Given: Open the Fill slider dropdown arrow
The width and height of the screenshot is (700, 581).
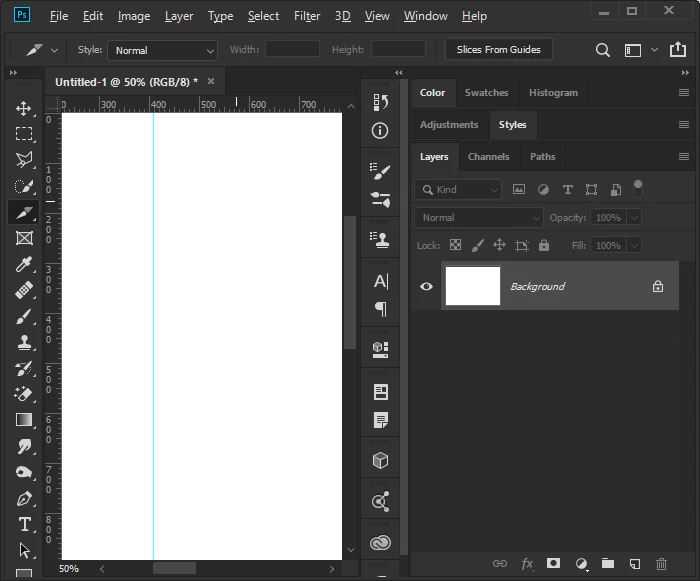Looking at the screenshot, I should pyautogui.click(x=634, y=246).
